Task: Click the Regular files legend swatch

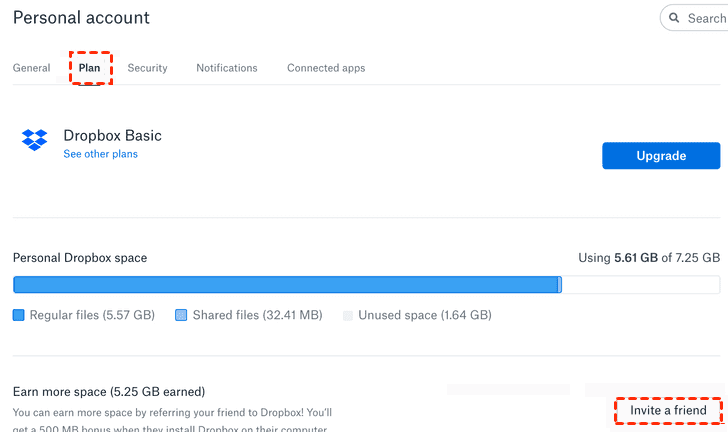Action: (x=18, y=315)
